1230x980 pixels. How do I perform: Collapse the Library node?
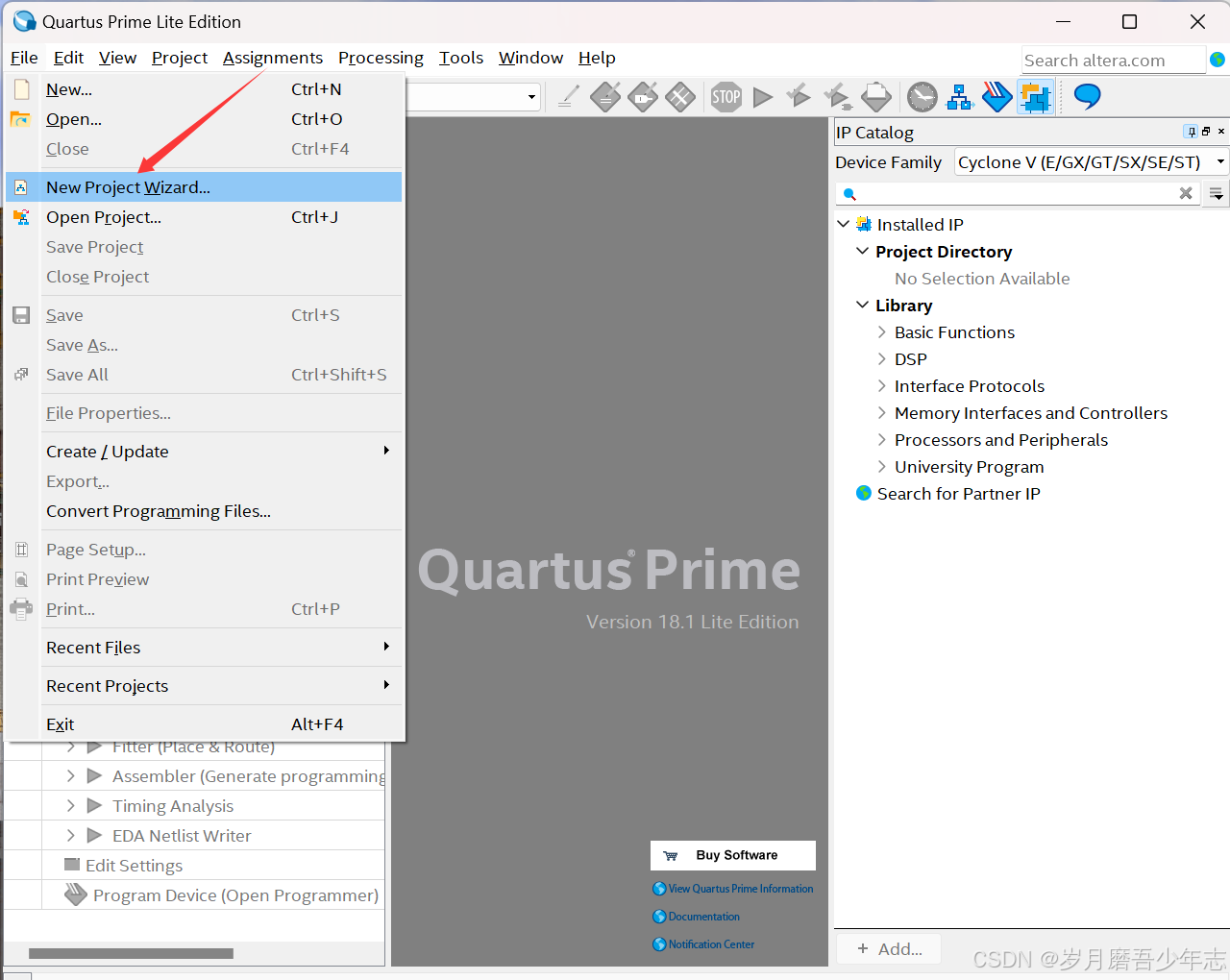pos(862,305)
